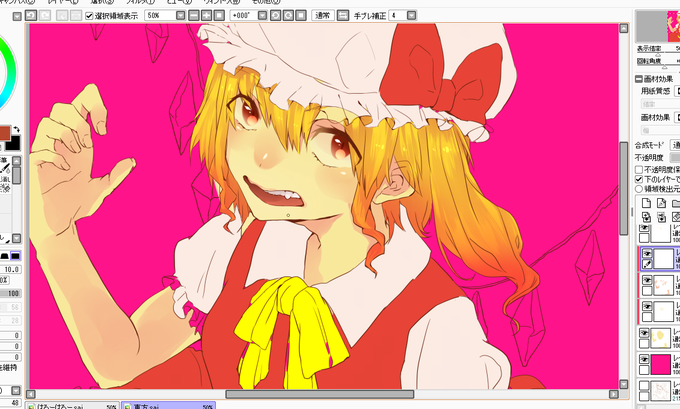Viewport: 680px width, 409px height.
Task: Create a new linework layer
Action: click(x=661, y=203)
